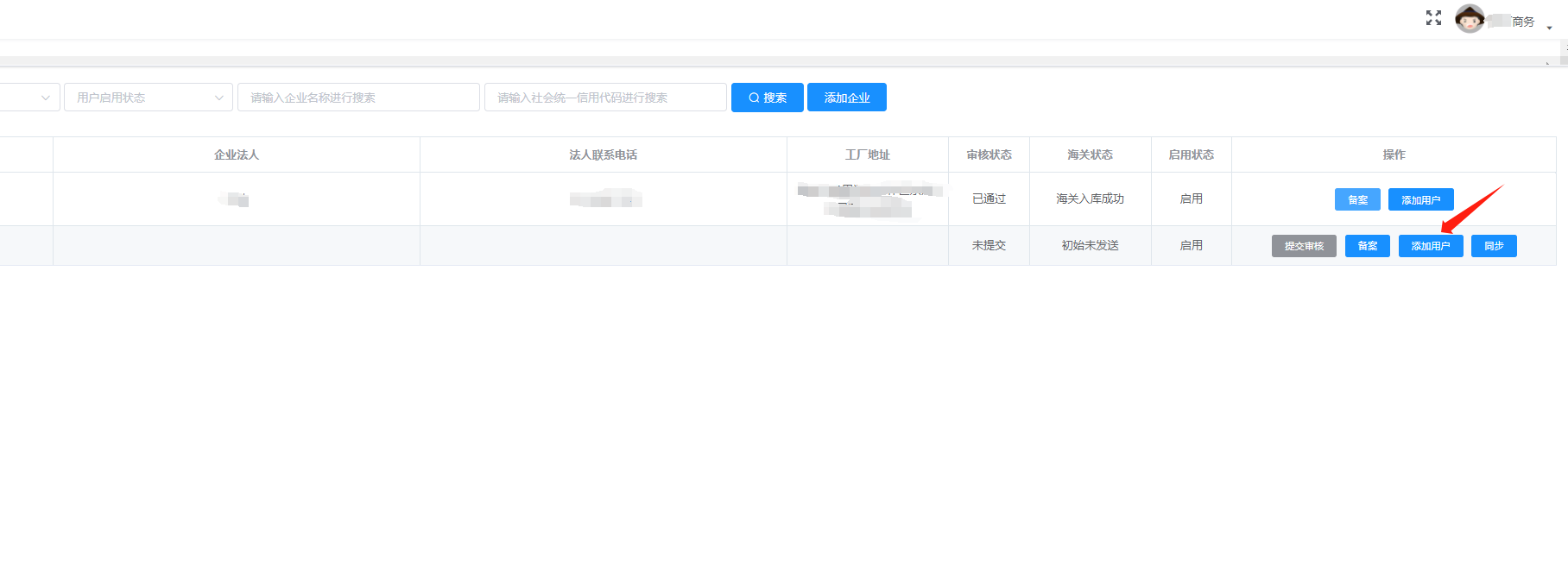Select the 启用状态 column header
The height and width of the screenshot is (580, 1568).
pyautogui.click(x=1191, y=154)
